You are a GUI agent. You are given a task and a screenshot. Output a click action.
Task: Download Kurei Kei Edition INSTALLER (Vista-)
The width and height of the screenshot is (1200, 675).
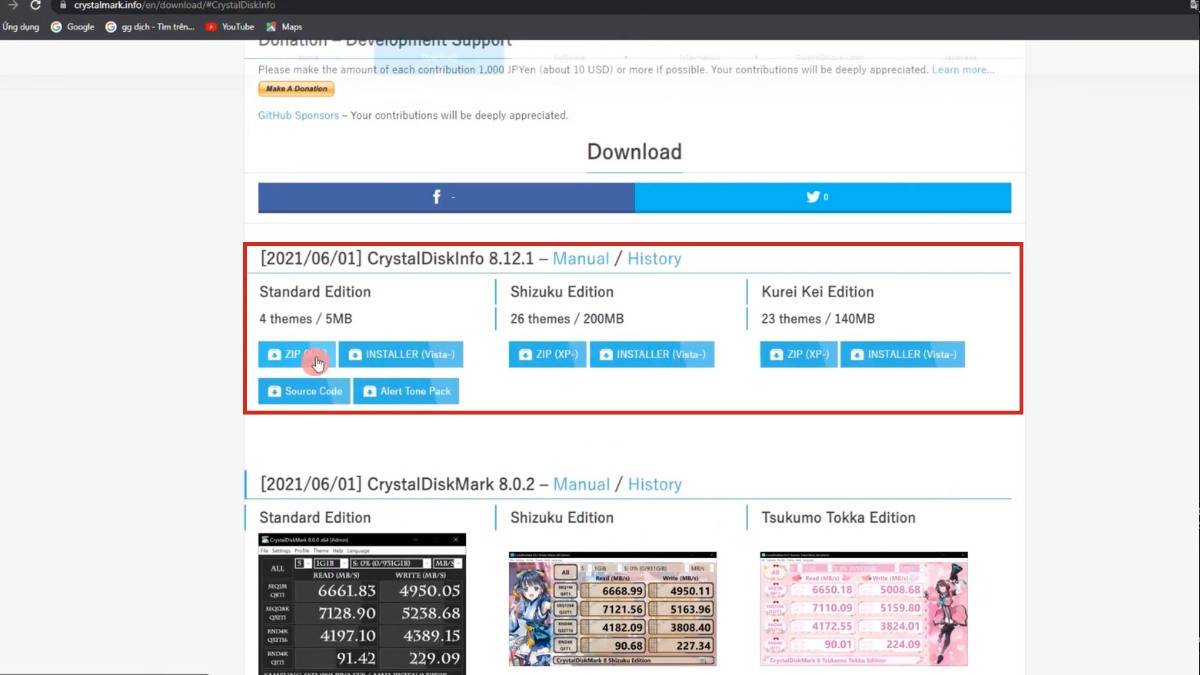903,354
